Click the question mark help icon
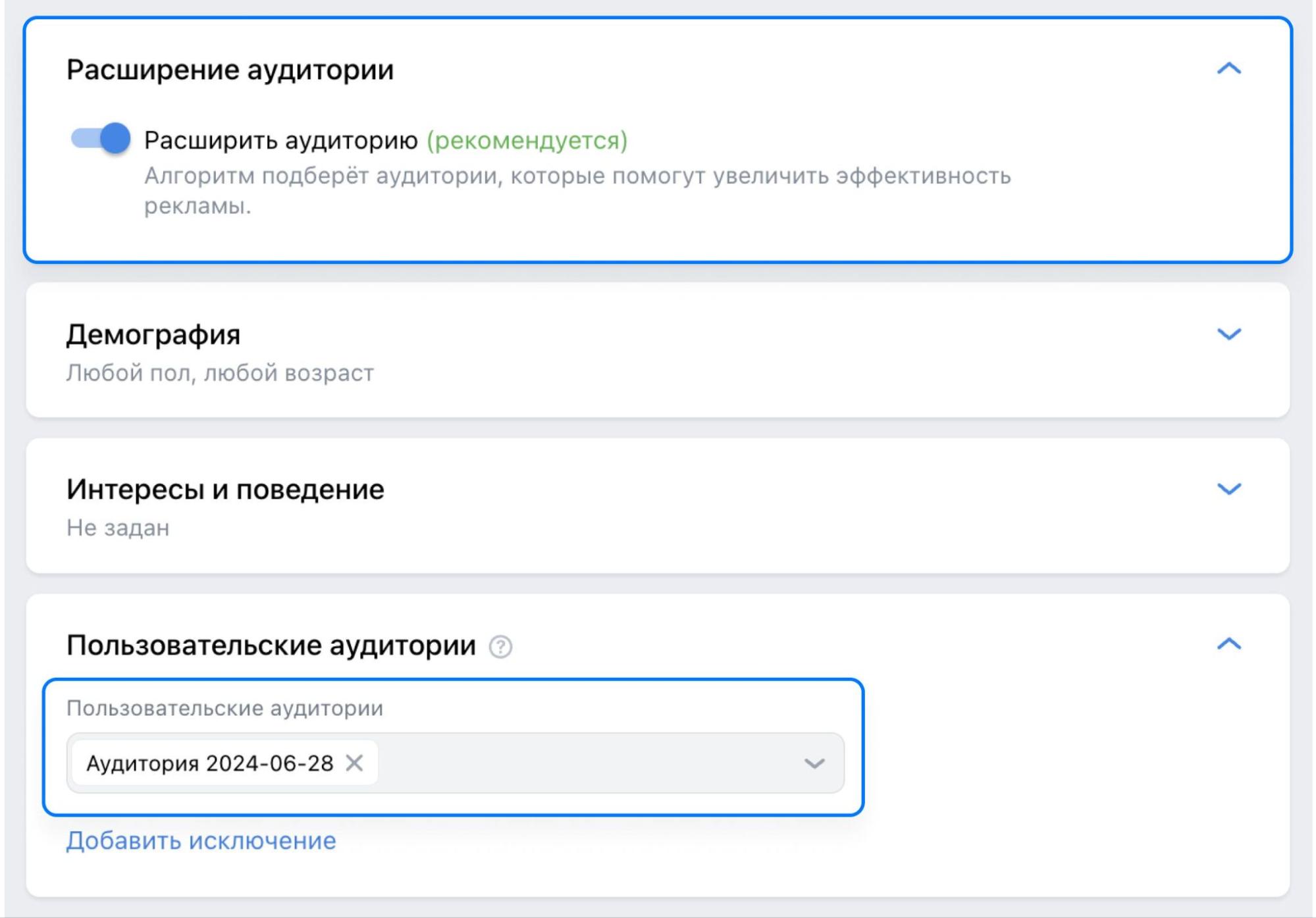This screenshot has height=918, width=1316. (500, 647)
